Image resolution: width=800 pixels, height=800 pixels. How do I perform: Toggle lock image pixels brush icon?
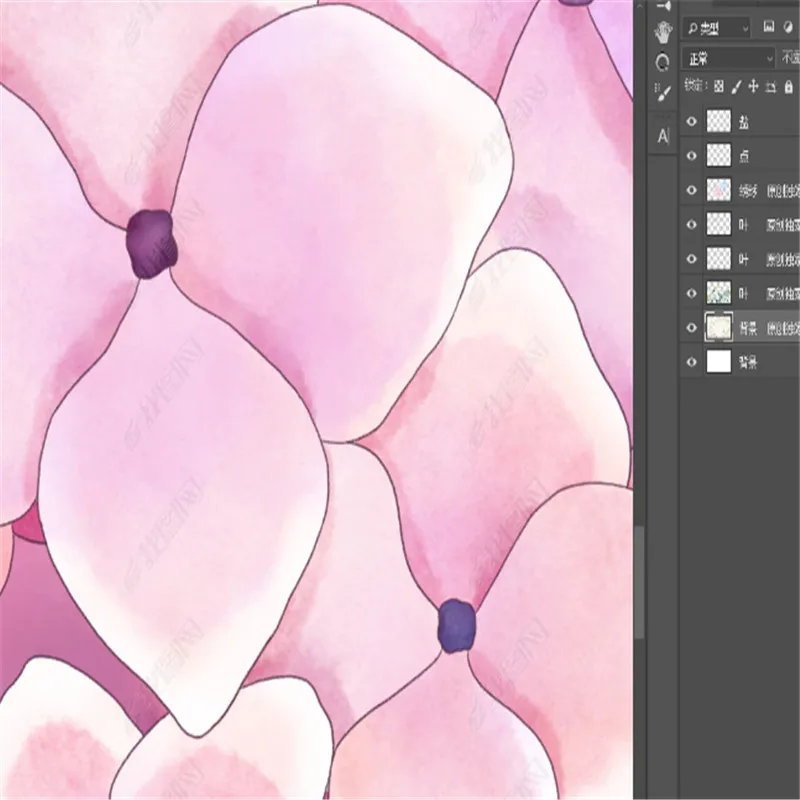[x=736, y=87]
